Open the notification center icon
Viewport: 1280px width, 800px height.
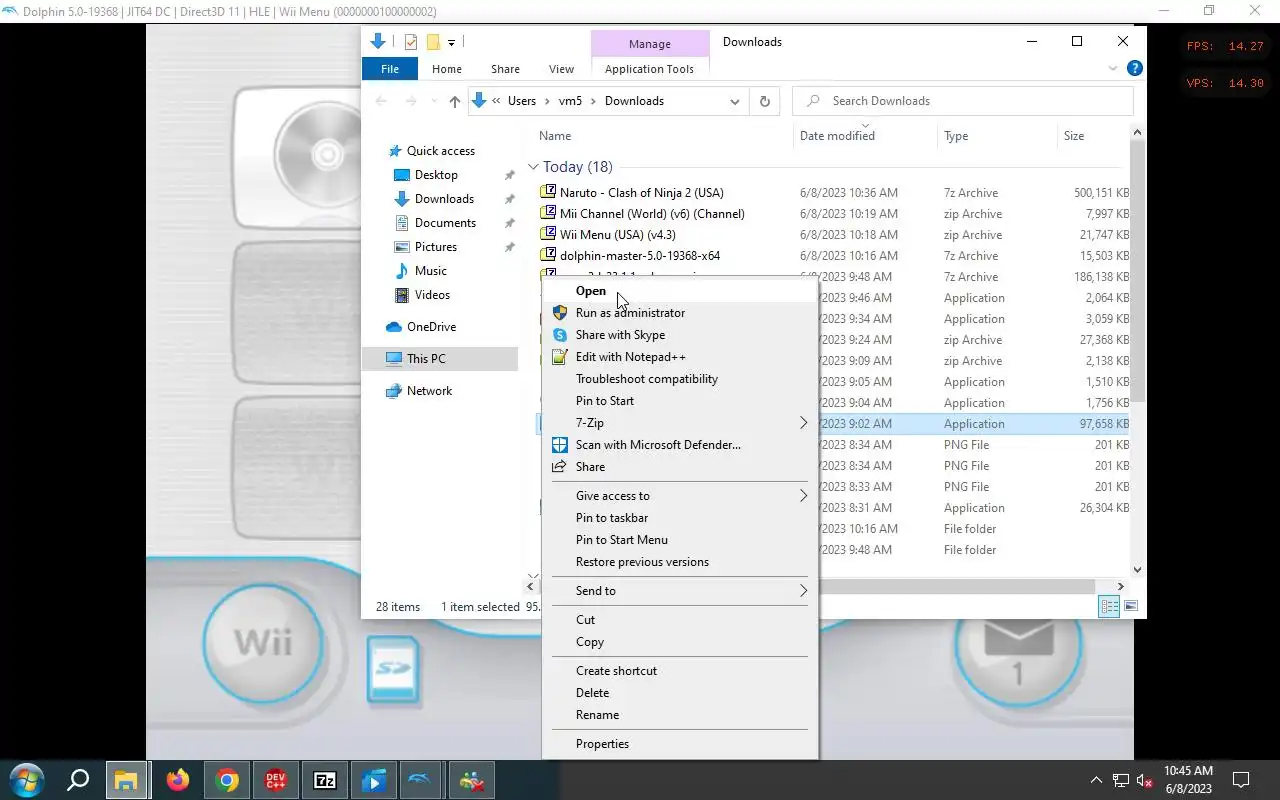1241,780
